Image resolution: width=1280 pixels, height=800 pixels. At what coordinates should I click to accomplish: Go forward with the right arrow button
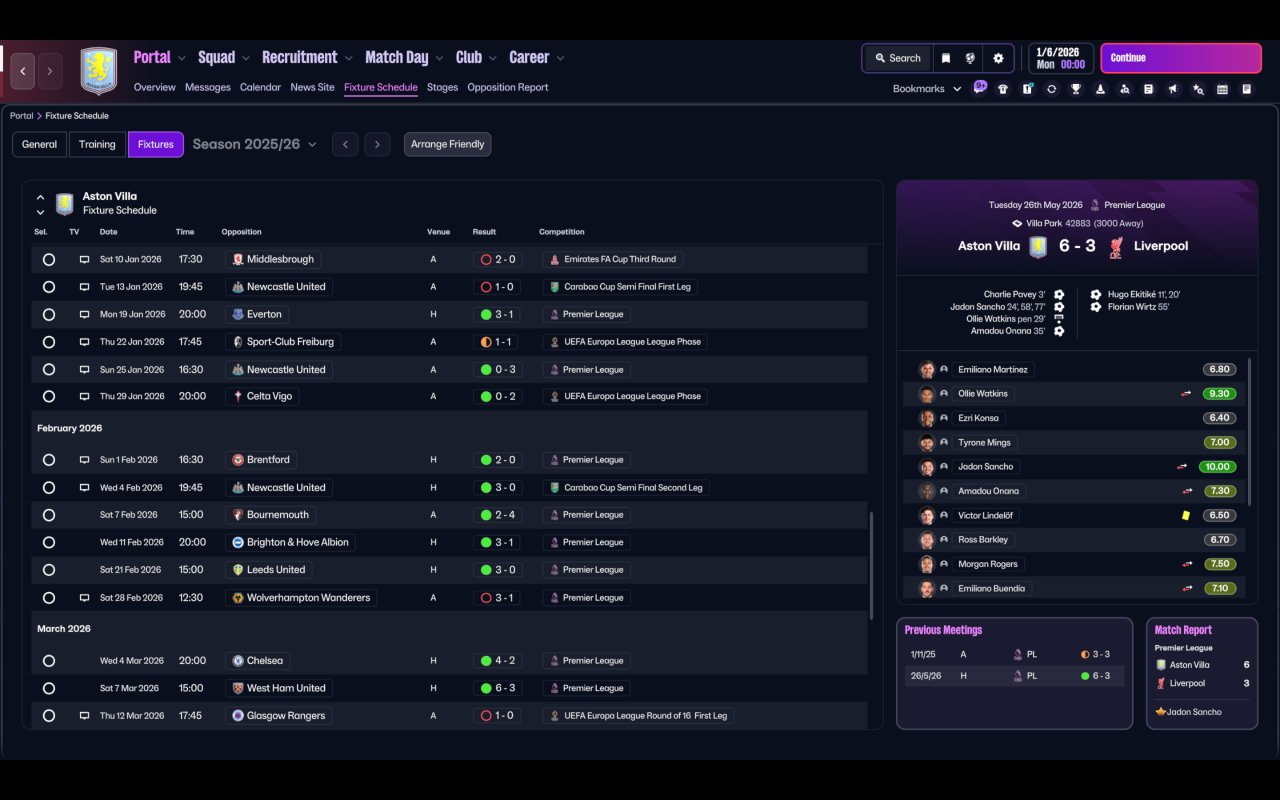click(x=50, y=71)
